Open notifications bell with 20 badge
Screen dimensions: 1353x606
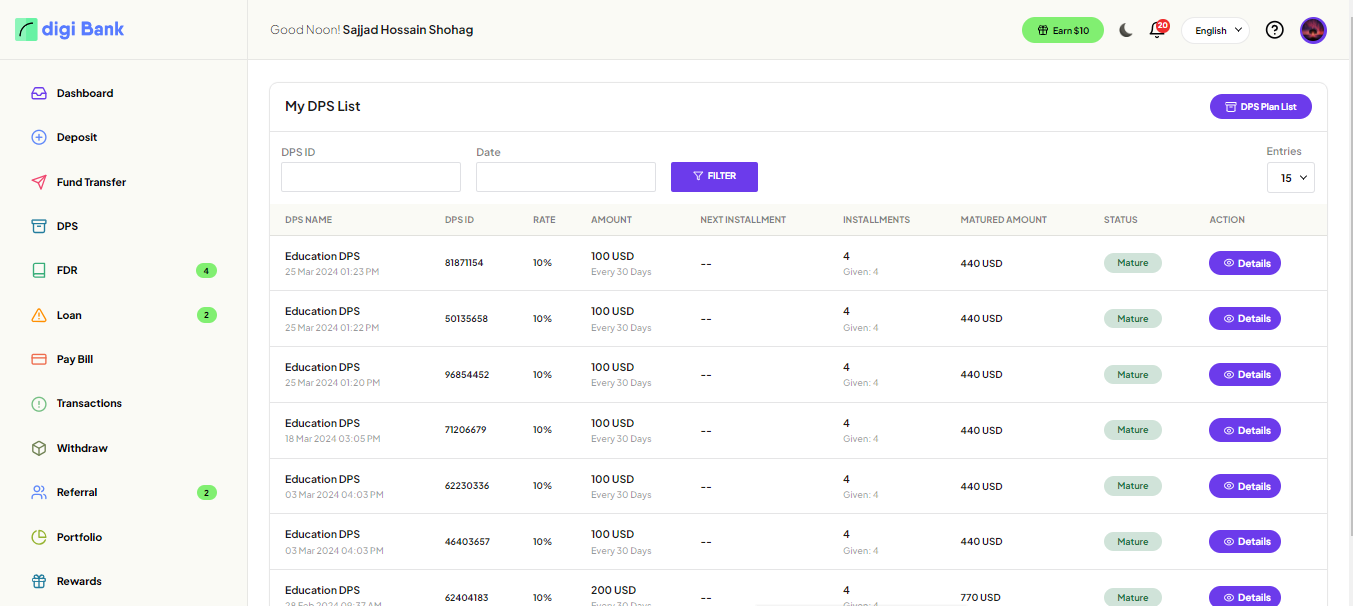(1157, 30)
